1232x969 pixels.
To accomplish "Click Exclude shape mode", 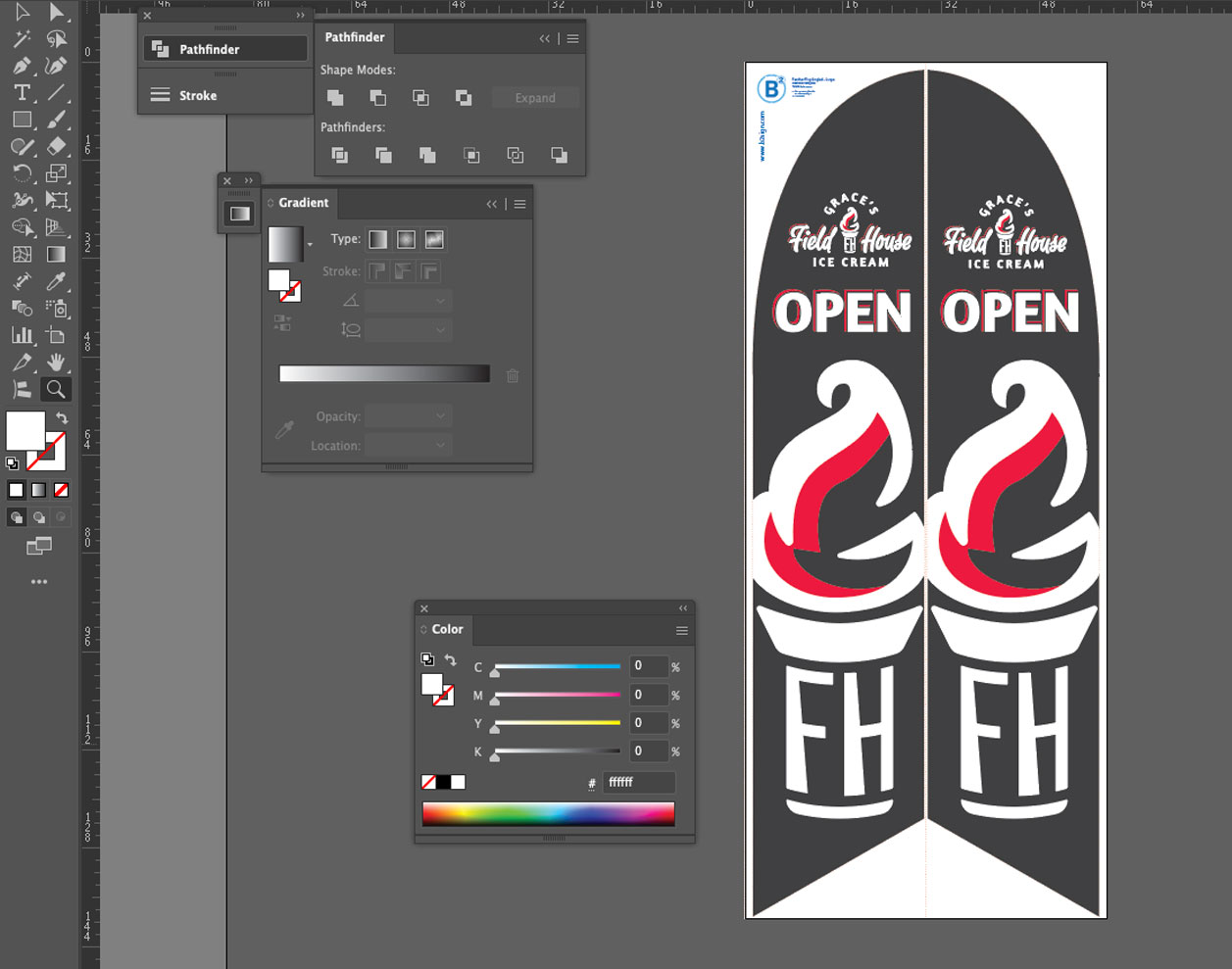I will tap(464, 98).
